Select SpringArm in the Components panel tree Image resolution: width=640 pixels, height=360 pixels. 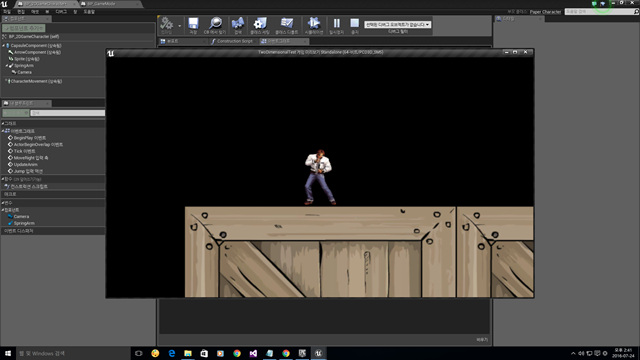coord(24,65)
